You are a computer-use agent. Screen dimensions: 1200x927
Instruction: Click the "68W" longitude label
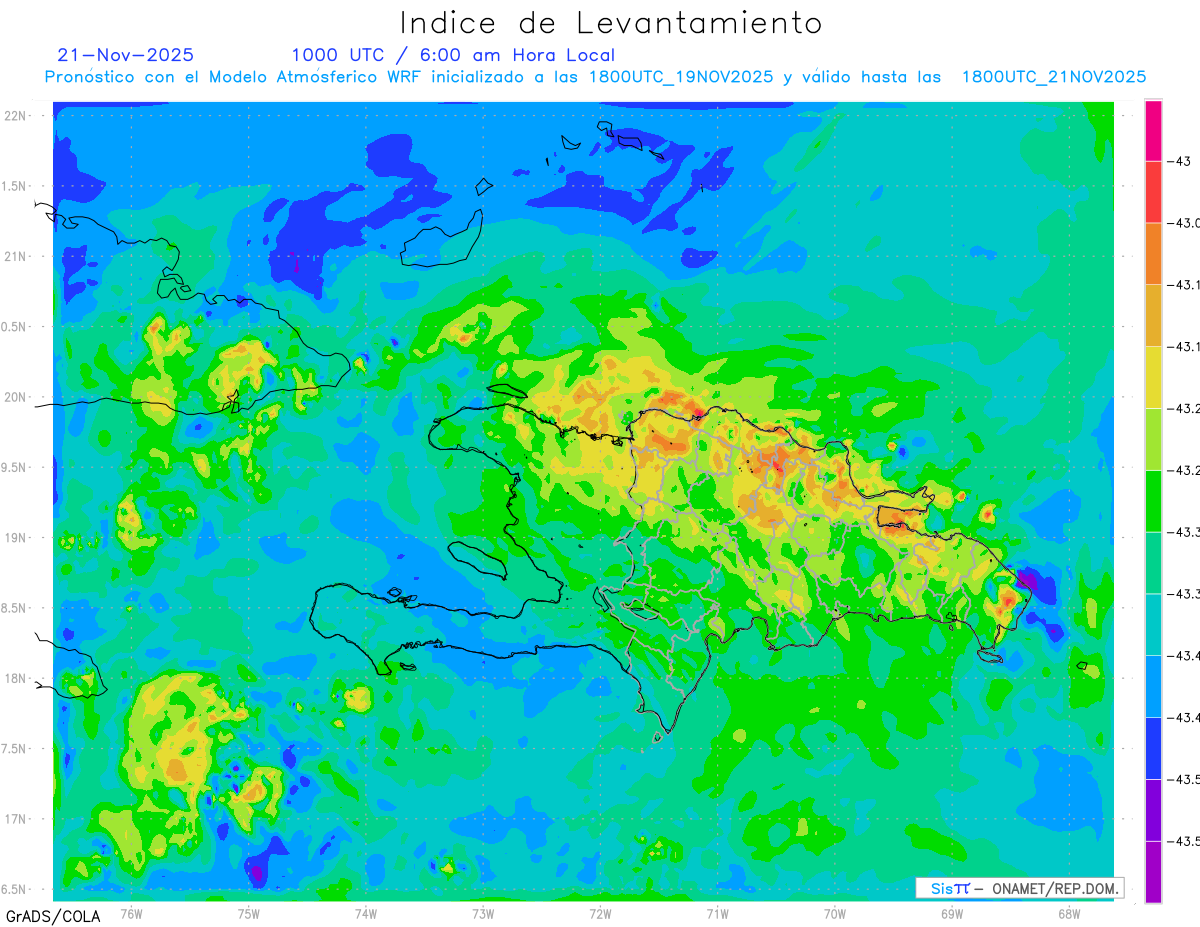(x=1069, y=914)
